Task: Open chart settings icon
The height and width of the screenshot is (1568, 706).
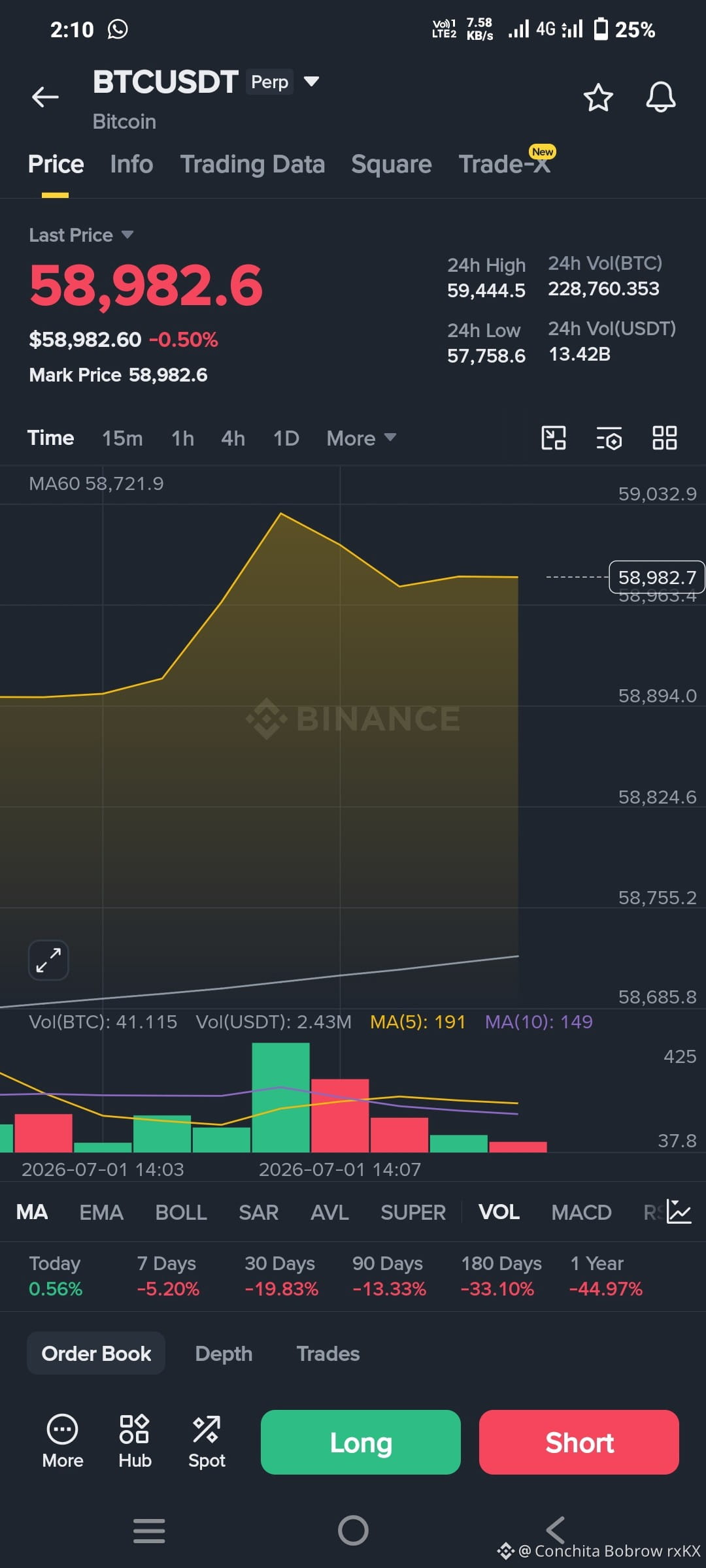Action: (x=609, y=438)
